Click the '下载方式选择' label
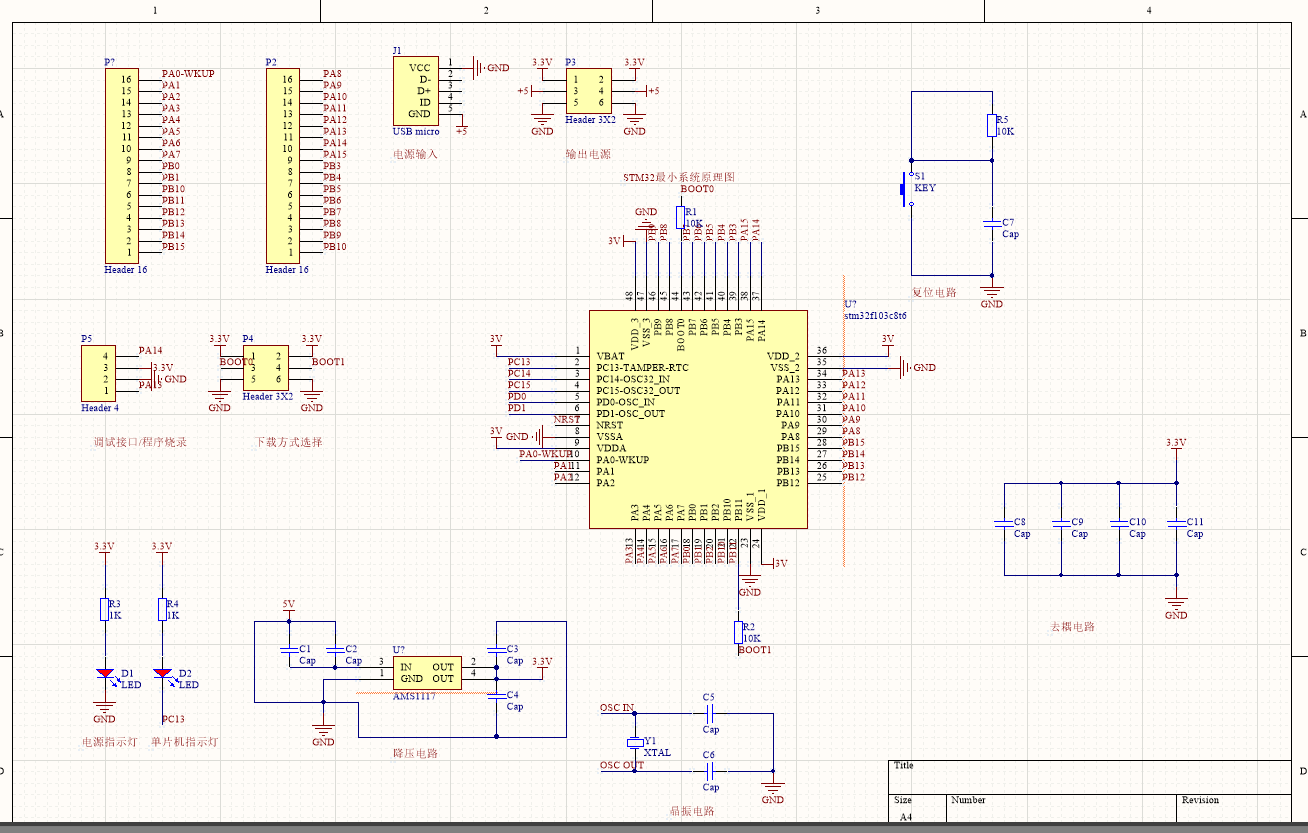The height and width of the screenshot is (833, 1308). point(289,442)
